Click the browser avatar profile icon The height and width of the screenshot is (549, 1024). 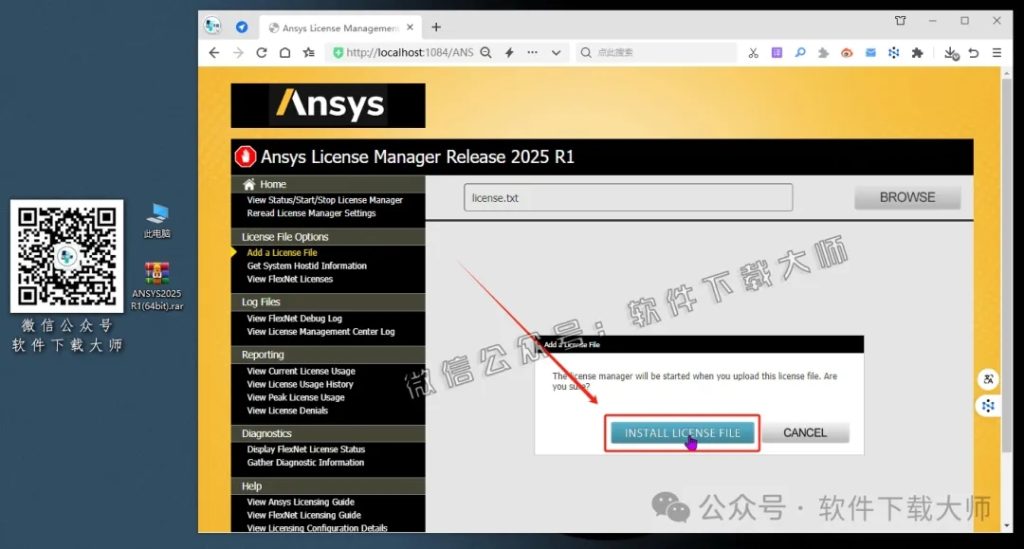pyautogui.click(x=213, y=26)
